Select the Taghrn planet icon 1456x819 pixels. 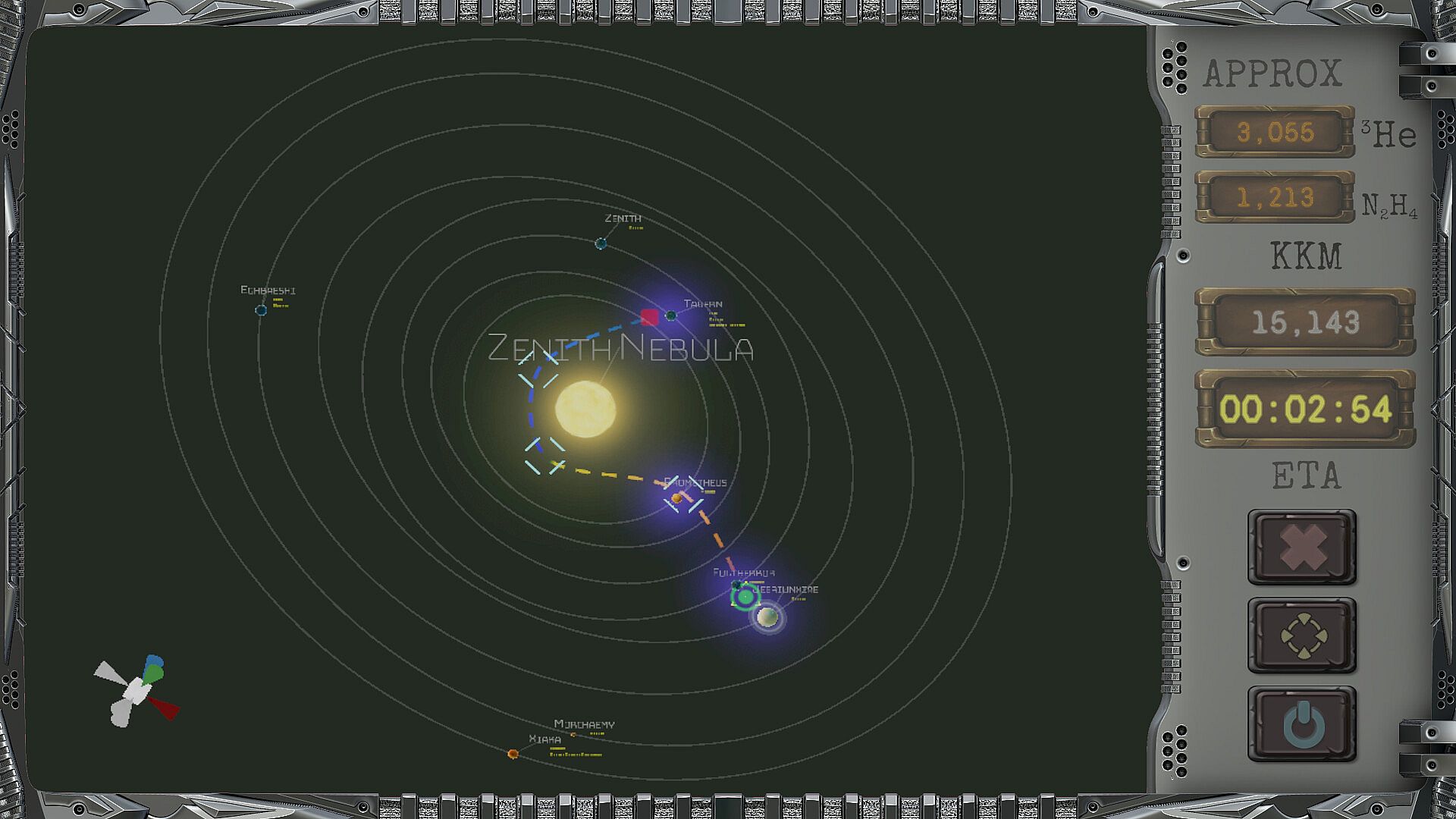670,315
